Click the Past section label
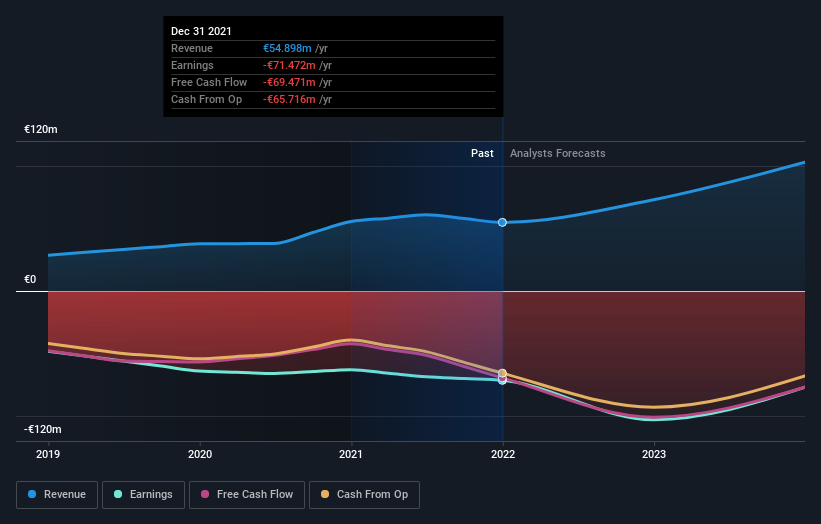The height and width of the screenshot is (524, 821). pyautogui.click(x=482, y=153)
